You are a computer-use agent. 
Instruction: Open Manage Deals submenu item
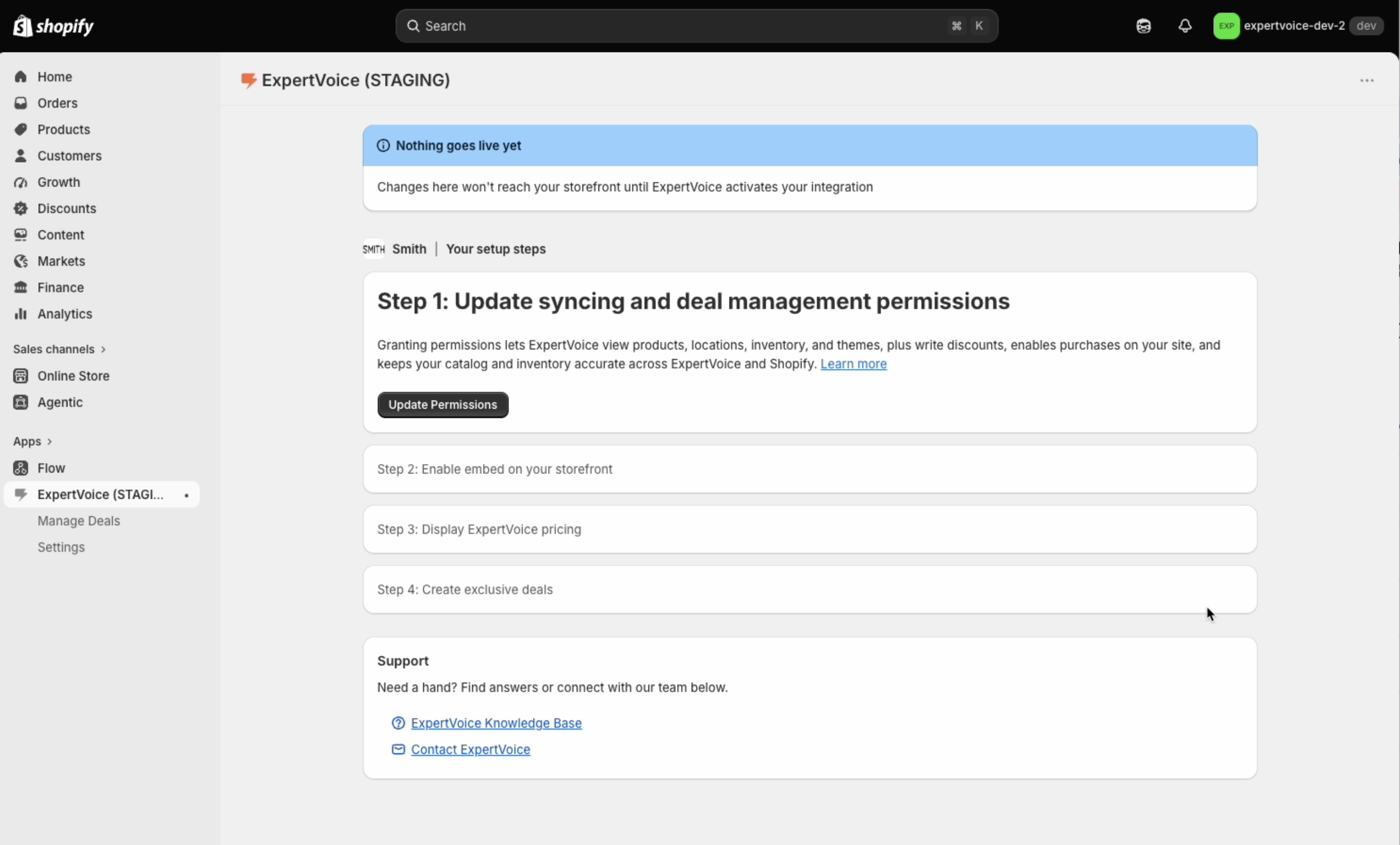click(x=79, y=521)
